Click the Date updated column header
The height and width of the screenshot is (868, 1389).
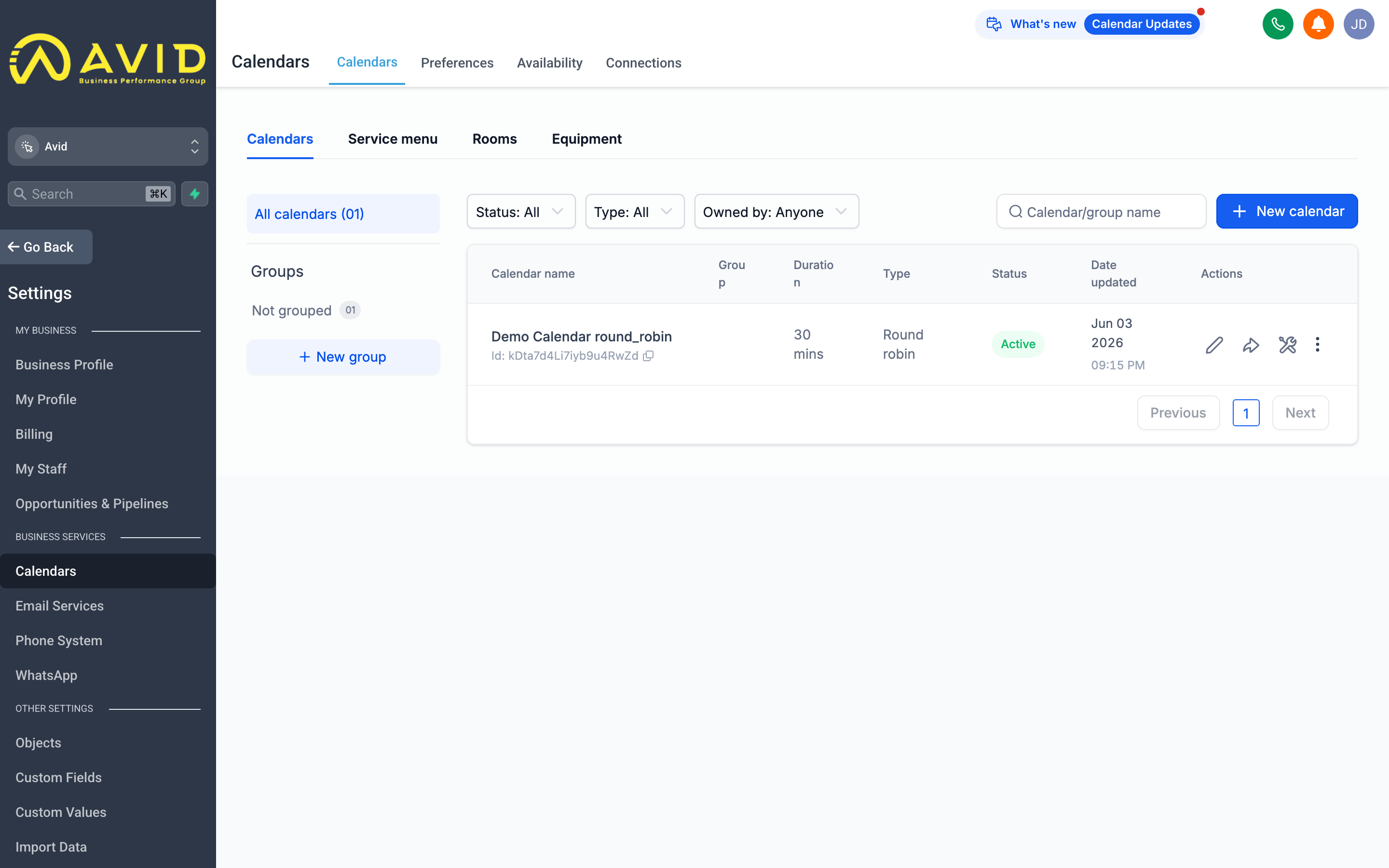point(1114,273)
